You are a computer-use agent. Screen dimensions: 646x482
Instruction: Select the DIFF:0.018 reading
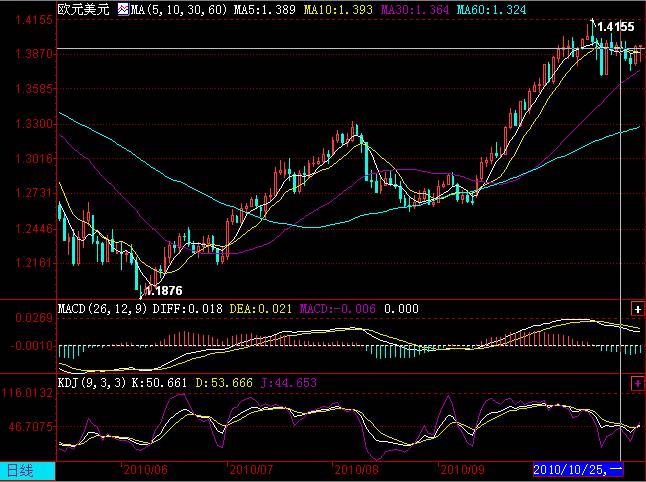[x=187, y=309]
